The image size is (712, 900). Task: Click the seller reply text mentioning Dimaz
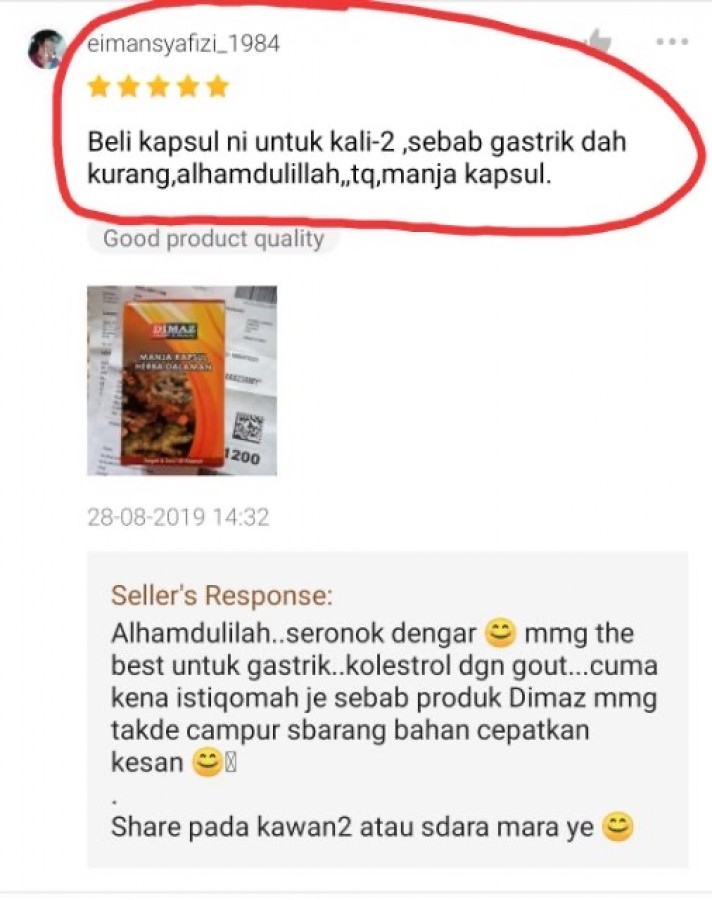pos(384,698)
